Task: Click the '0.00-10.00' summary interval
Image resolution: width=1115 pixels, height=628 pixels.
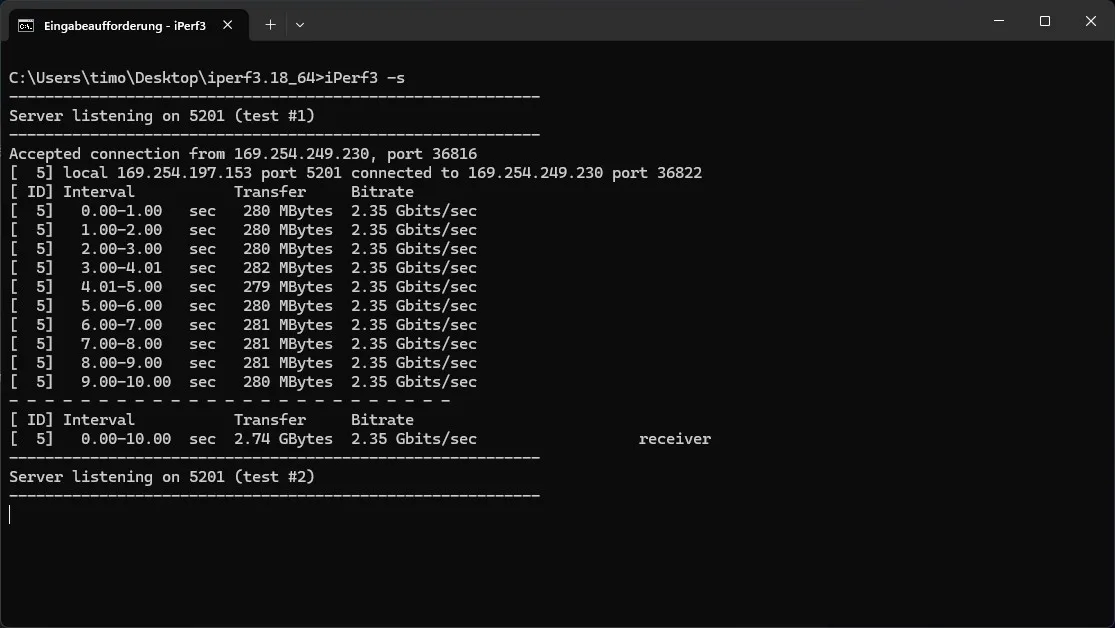Action: 126,439
